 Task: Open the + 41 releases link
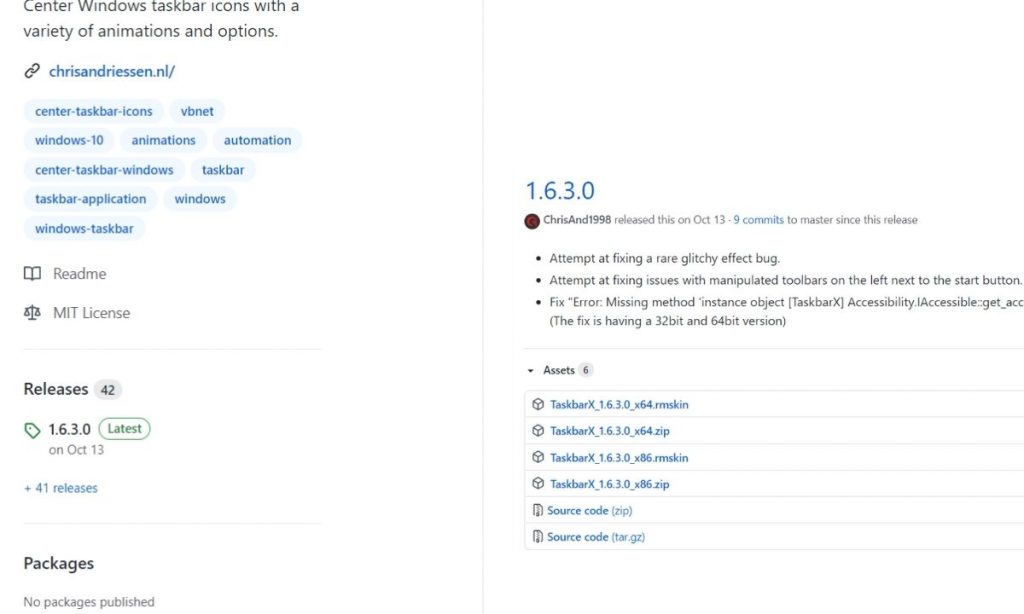(x=61, y=488)
